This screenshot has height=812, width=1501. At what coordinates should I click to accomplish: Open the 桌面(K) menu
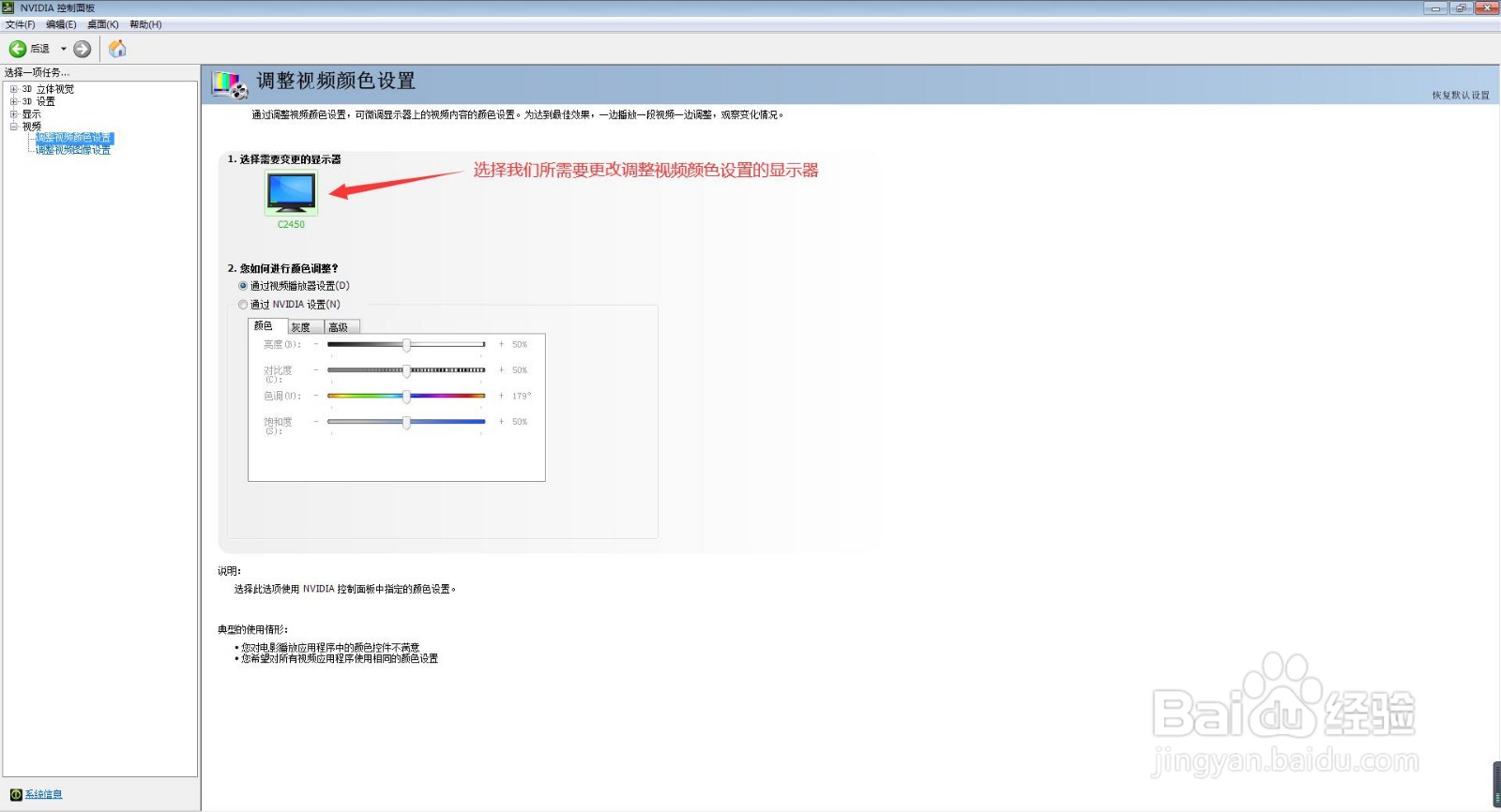tap(103, 24)
